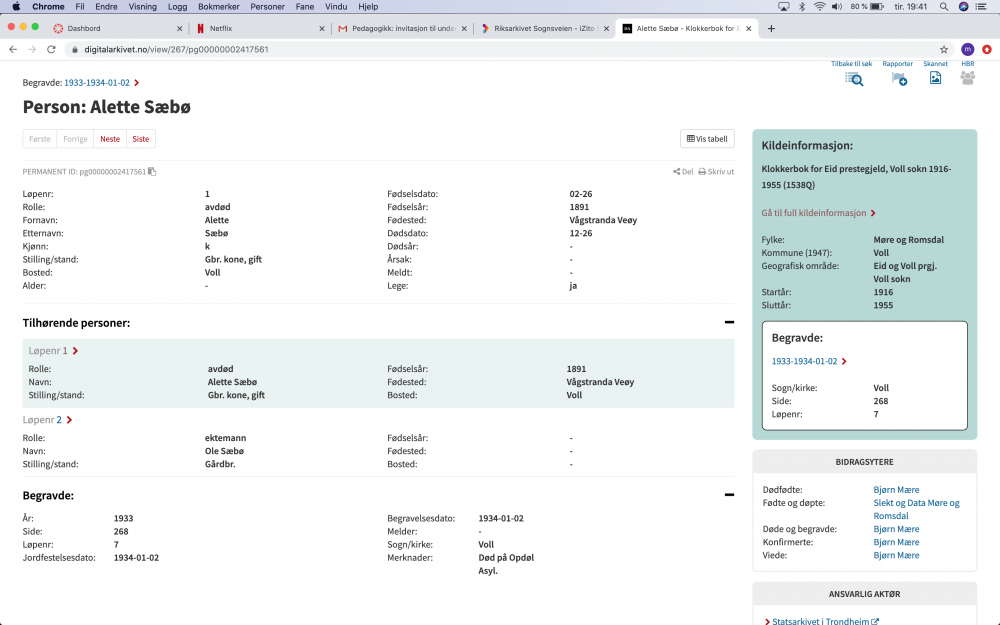Go to the Neste record

(109, 139)
